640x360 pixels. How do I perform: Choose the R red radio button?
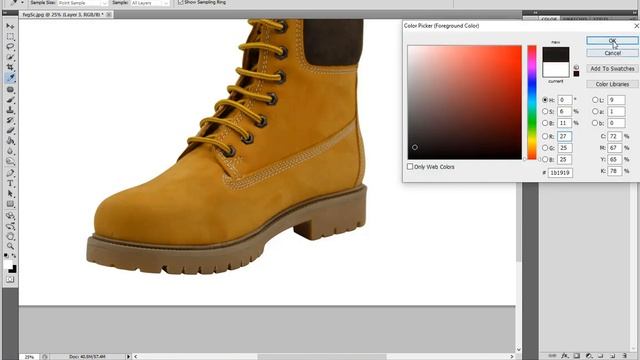545,136
